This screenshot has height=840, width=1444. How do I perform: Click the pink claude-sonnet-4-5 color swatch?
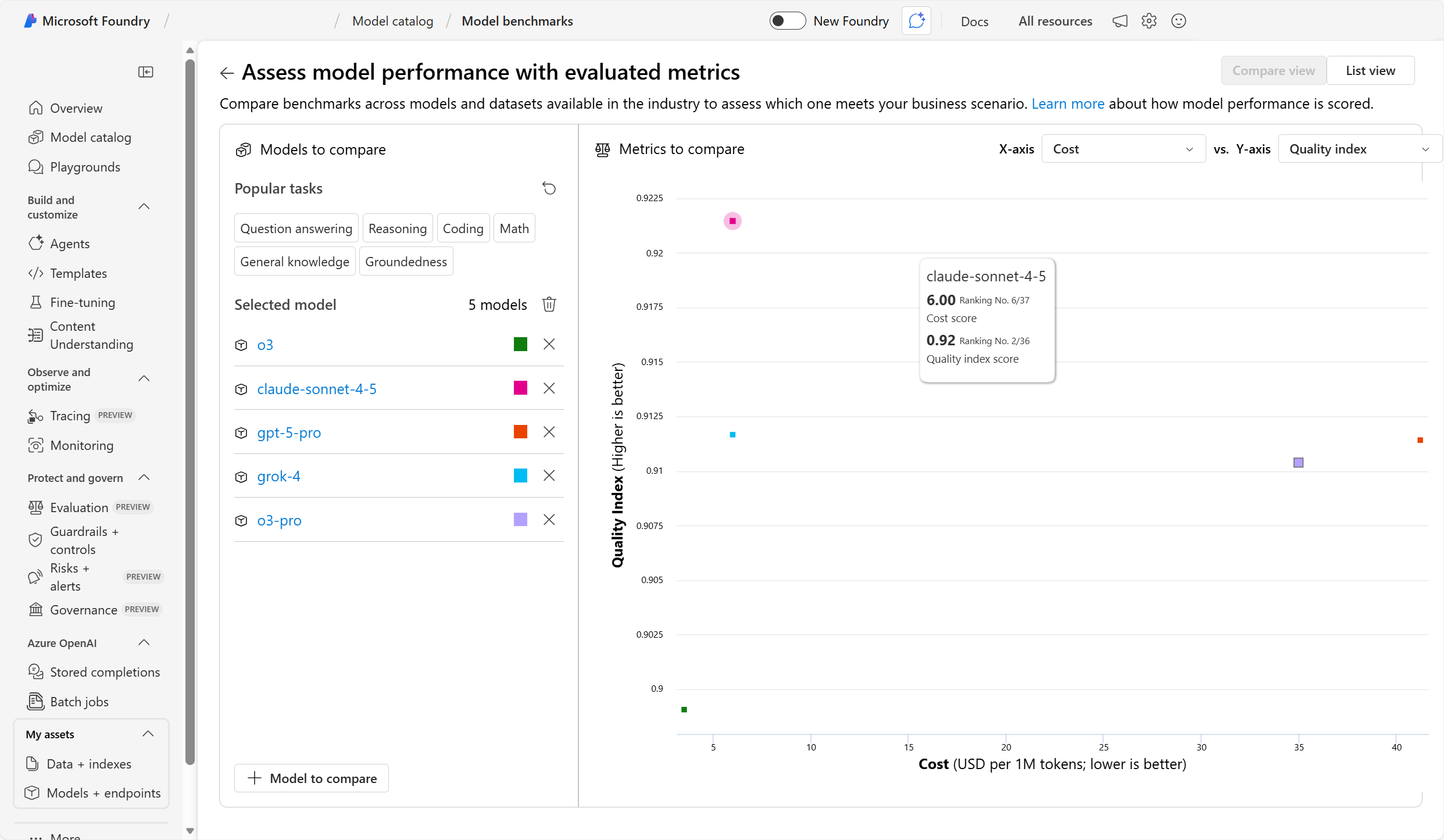click(520, 388)
